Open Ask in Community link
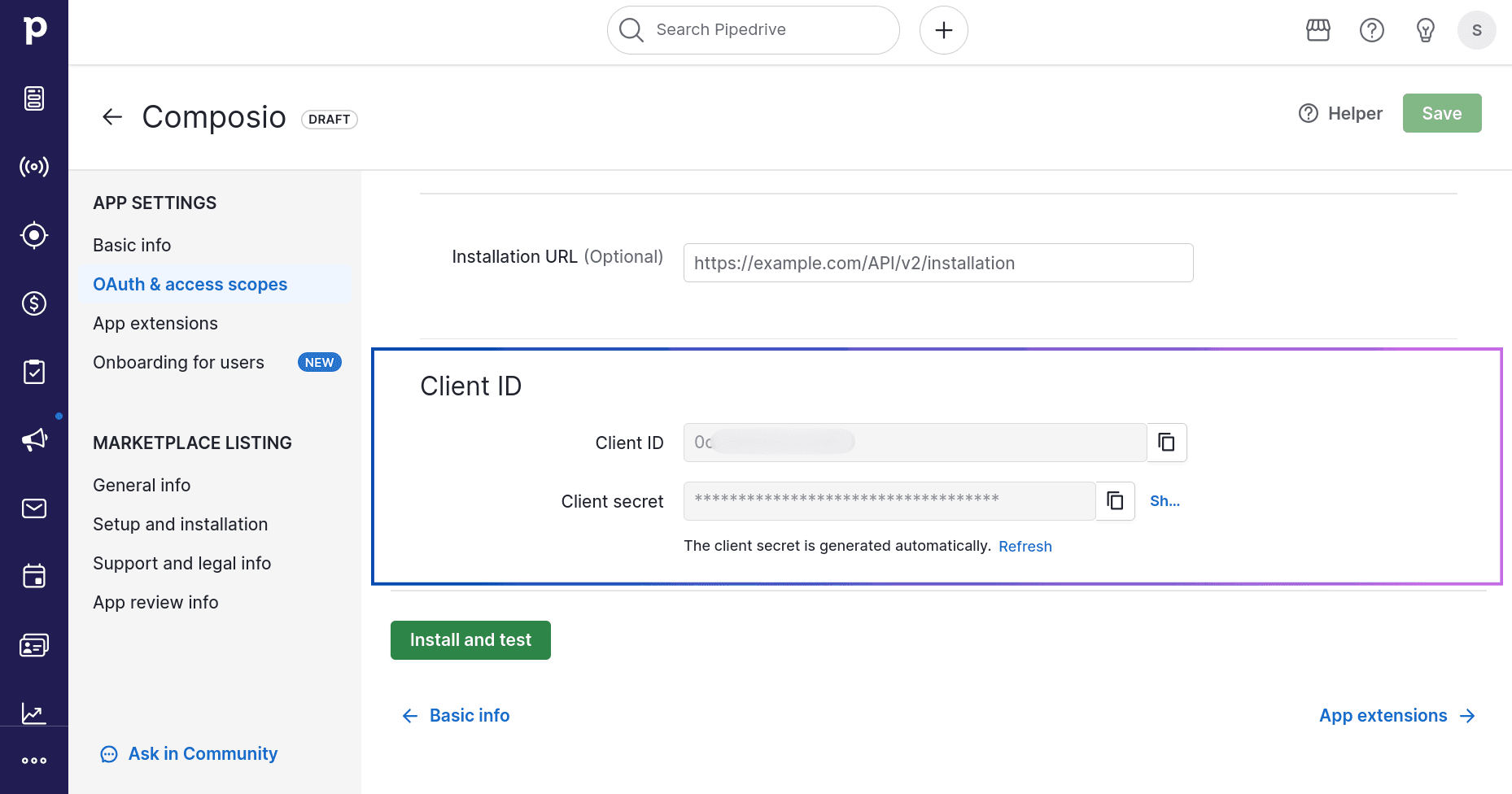The height and width of the screenshot is (794, 1512). click(189, 754)
